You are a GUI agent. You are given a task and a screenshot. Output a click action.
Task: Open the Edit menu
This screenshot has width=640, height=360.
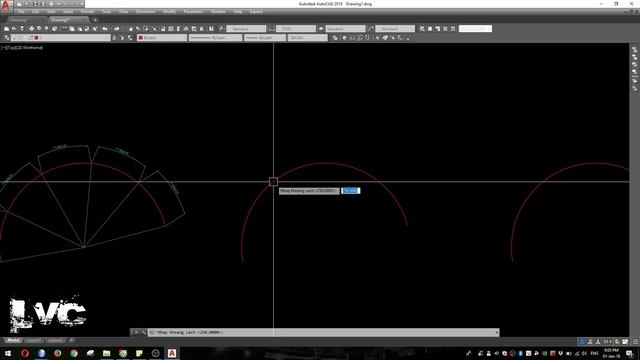36,12
